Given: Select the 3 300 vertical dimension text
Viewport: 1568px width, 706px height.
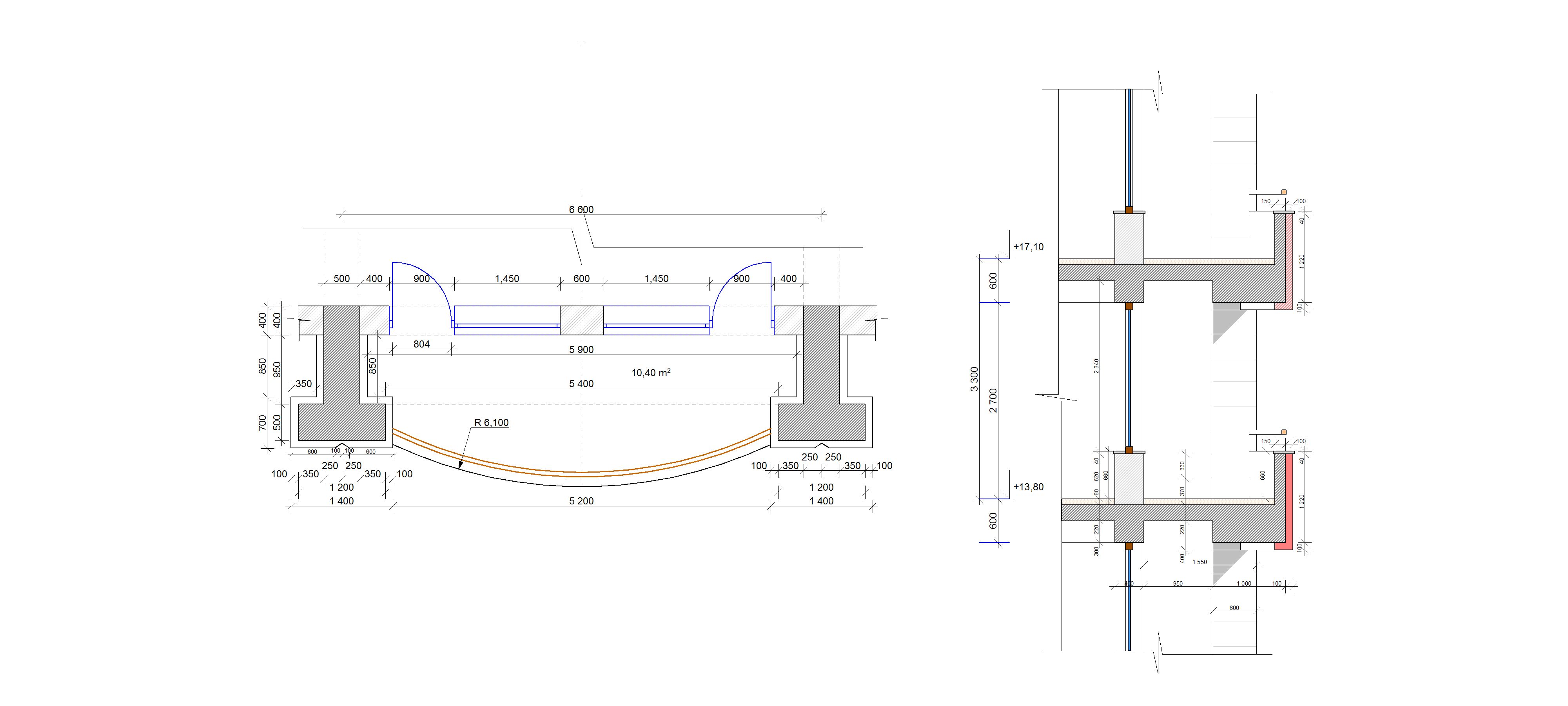Looking at the screenshot, I should pos(975,379).
